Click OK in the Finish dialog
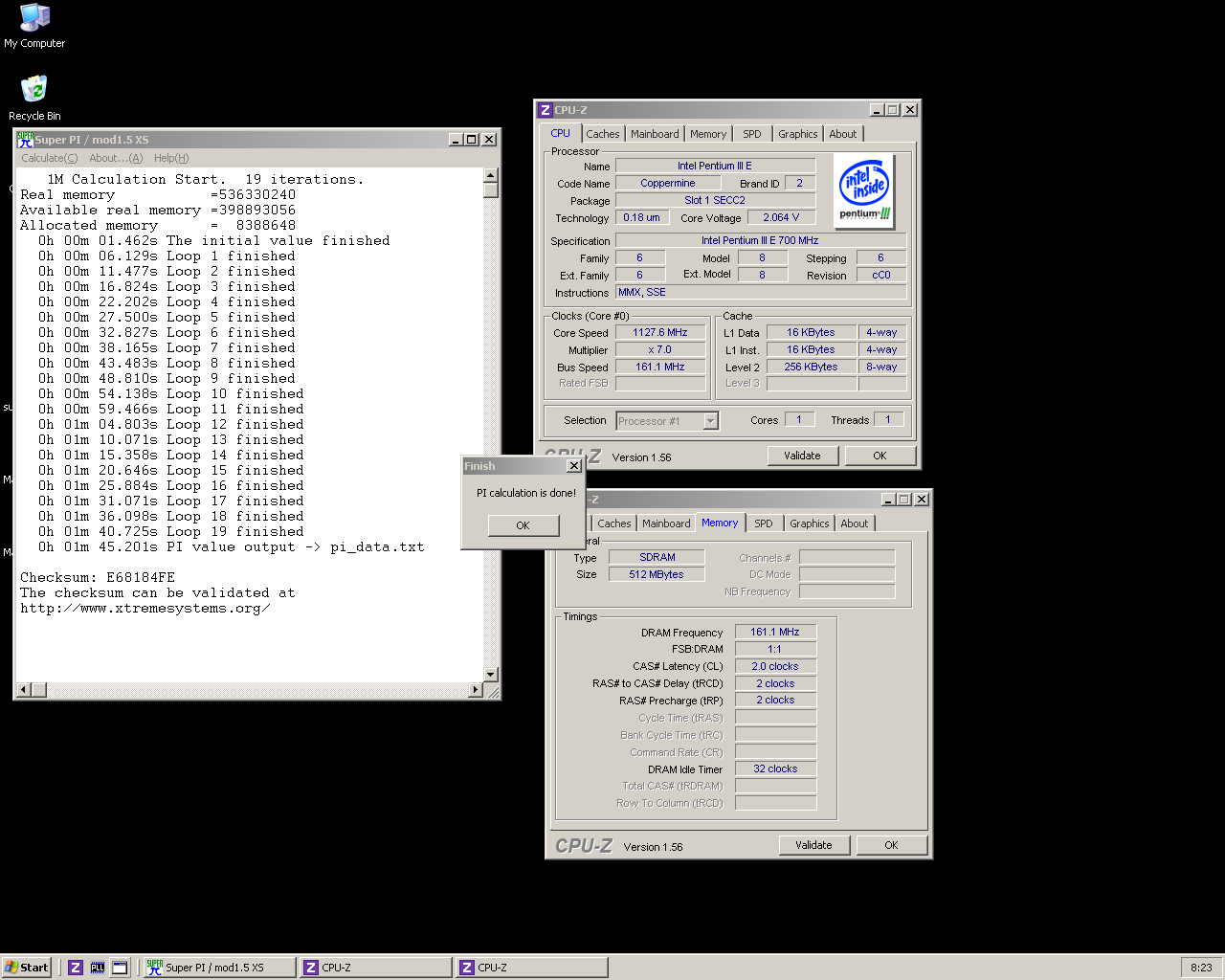 pyautogui.click(x=523, y=525)
